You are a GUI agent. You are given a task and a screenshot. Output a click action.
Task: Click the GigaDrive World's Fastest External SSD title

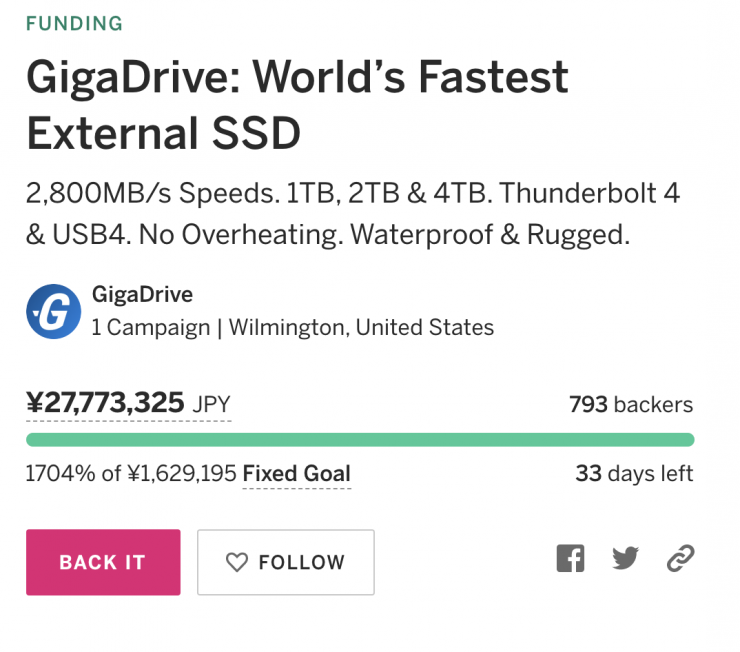tap(297, 104)
